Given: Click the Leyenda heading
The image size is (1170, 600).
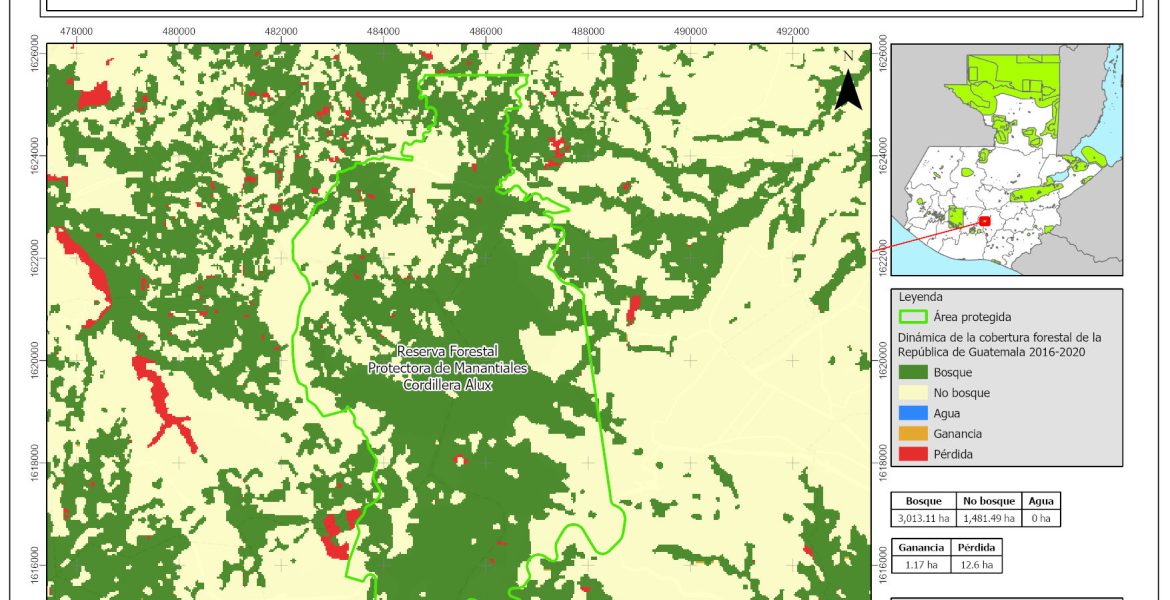Looking at the screenshot, I should tap(921, 297).
